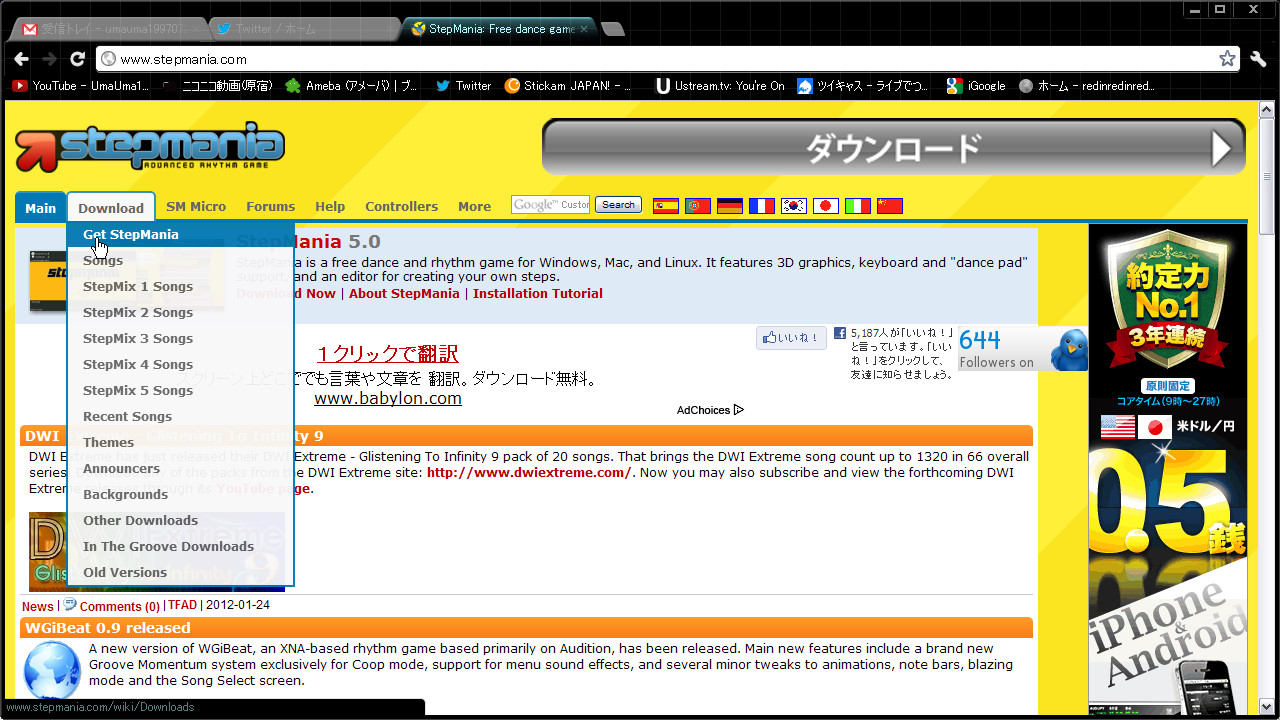Click the browser Back arrow

tap(21, 59)
